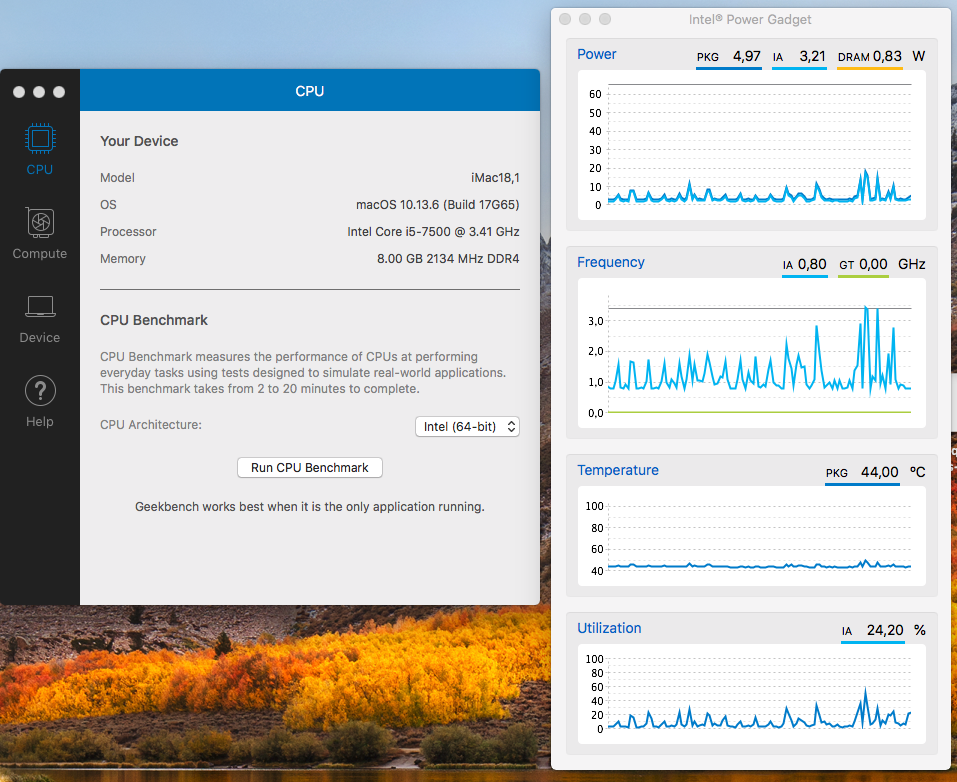957x782 pixels.
Task: Click the Frequency section title
Action: pos(611,262)
